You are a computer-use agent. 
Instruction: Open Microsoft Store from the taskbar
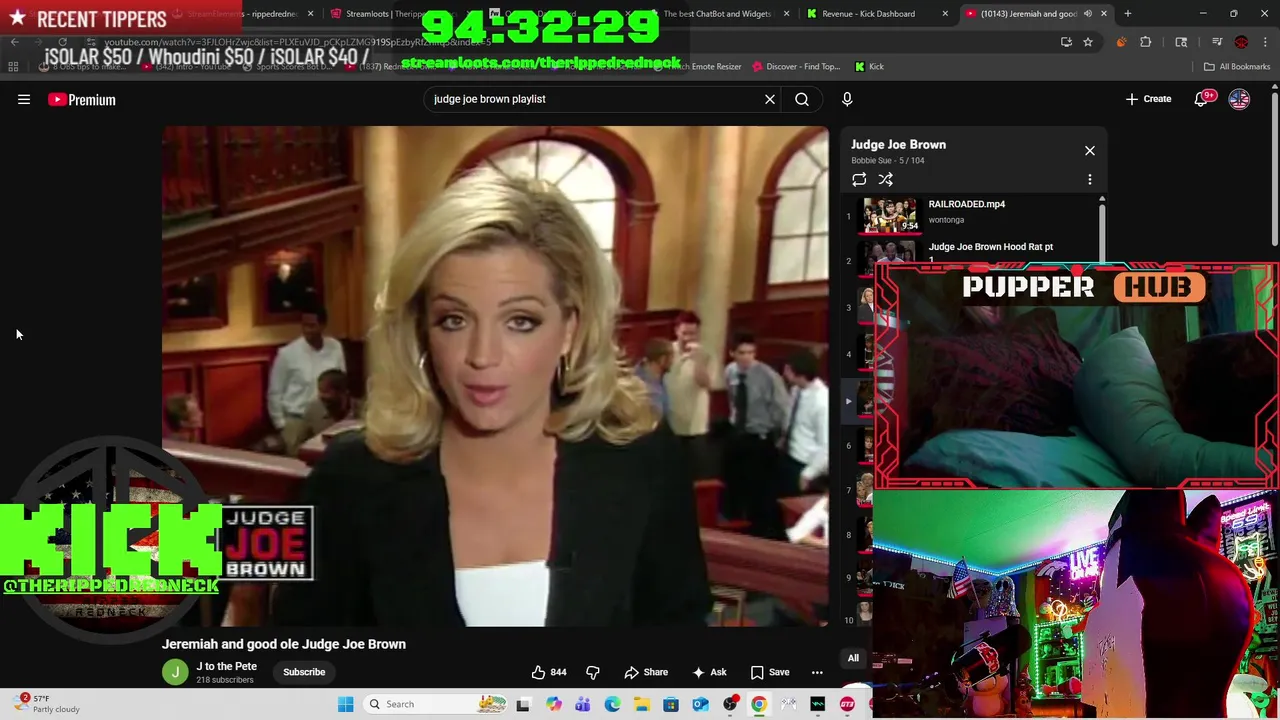671,704
